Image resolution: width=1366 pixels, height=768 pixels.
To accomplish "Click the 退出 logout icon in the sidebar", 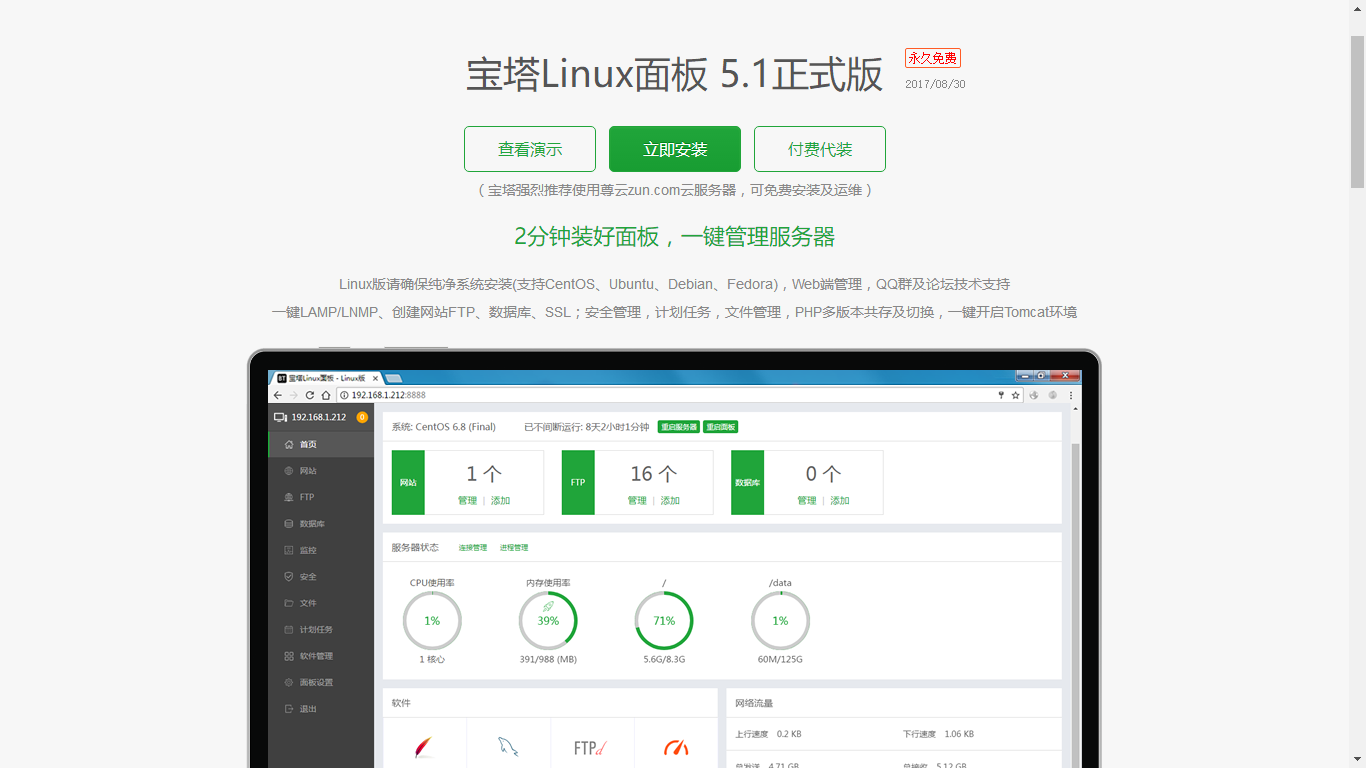I will coord(289,709).
